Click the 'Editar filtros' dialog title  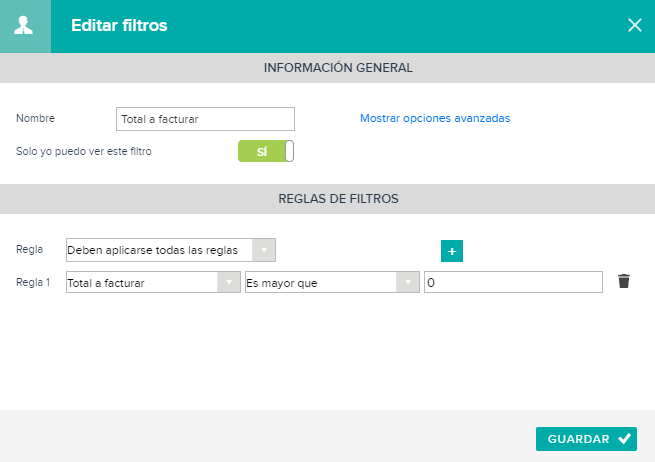[x=119, y=25]
